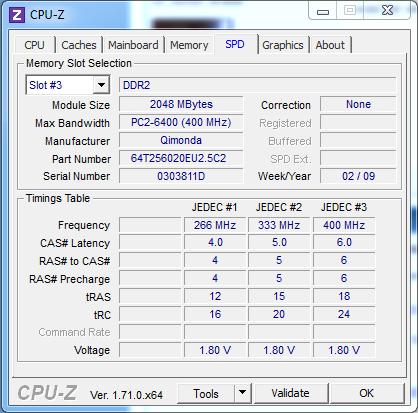The width and height of the screenshot is (418, 413).
Task: Click tRAS value 18
Action: click(x=344, y=296)
